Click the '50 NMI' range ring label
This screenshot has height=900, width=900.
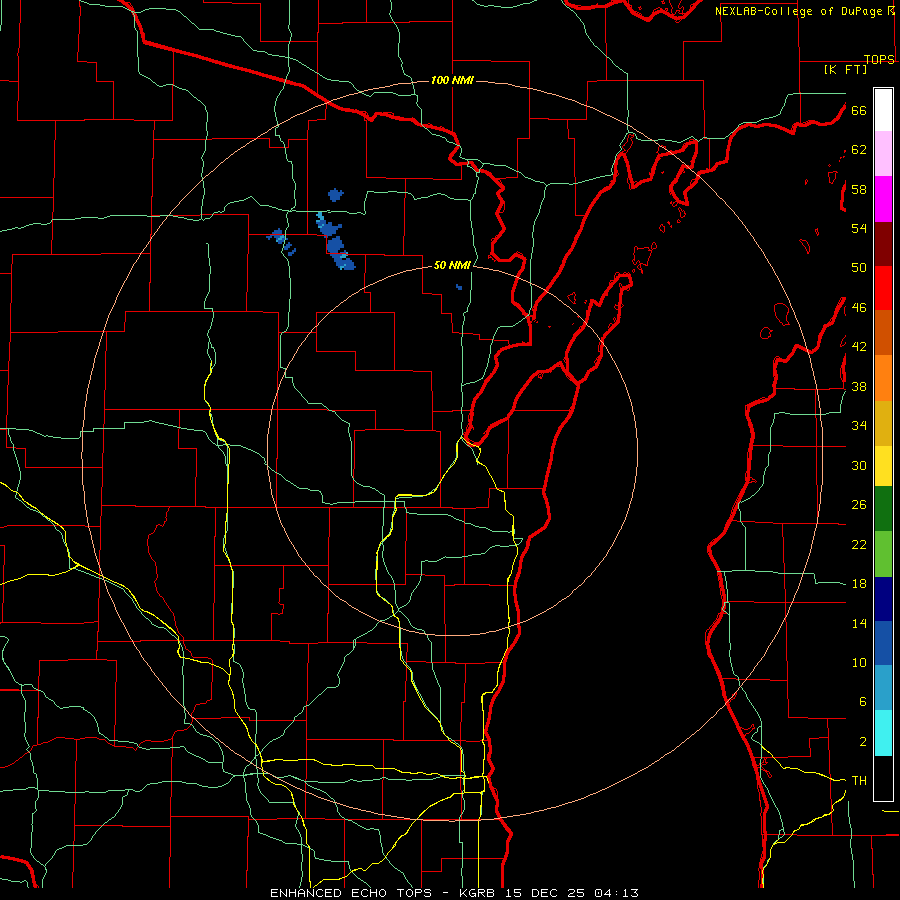click(452, 265)
